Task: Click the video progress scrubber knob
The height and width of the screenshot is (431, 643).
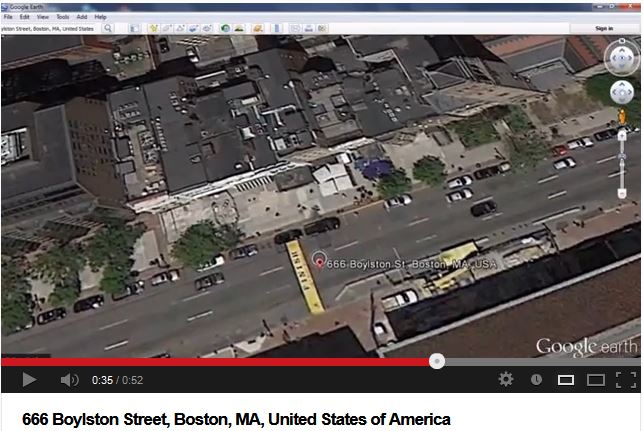Action: pyautogui.click(x=437, y=361)
